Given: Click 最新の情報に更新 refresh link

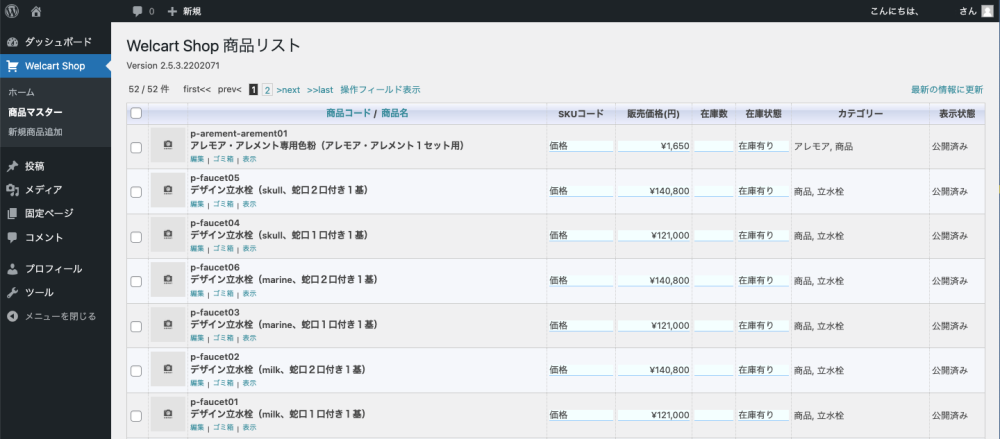Looking at the screenshot, I should (946, 90).
